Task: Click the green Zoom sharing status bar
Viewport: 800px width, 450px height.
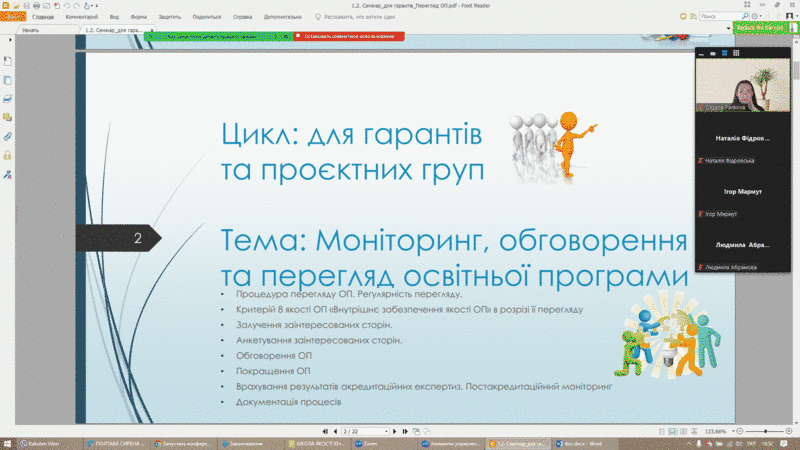Action: [x=218, y=36]
